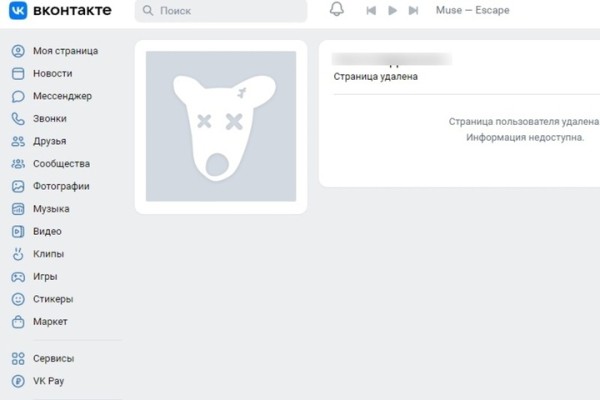Screen dimensions: 600x400
Task: Click the VK logo icon
Action: (18, 11)
